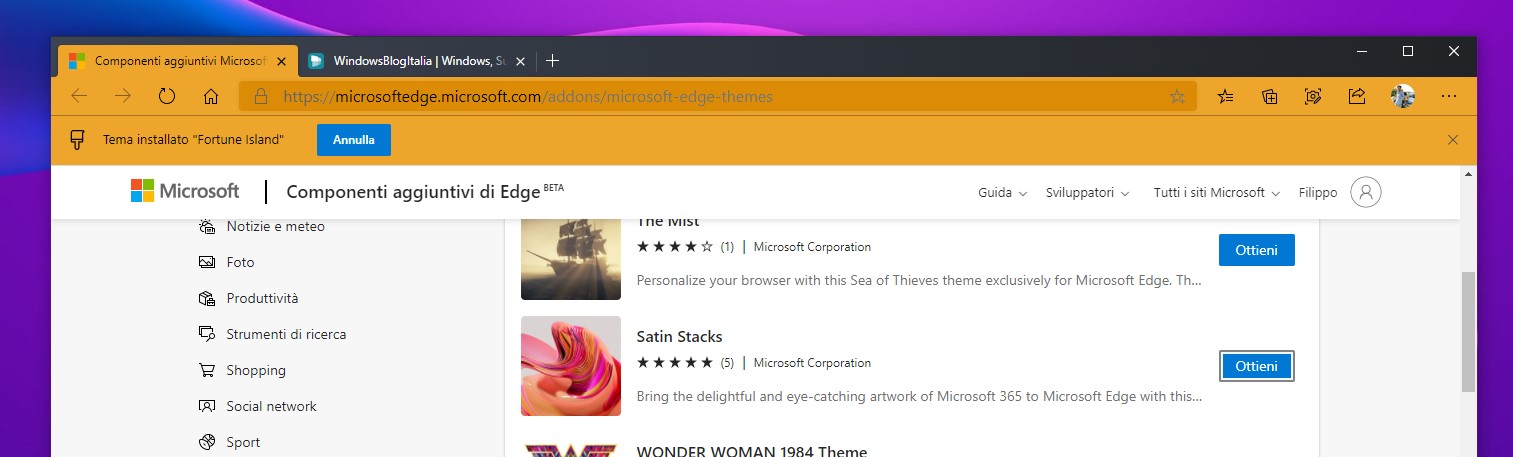
Task: Select Social network category
Action: click(x=271, y=406)
